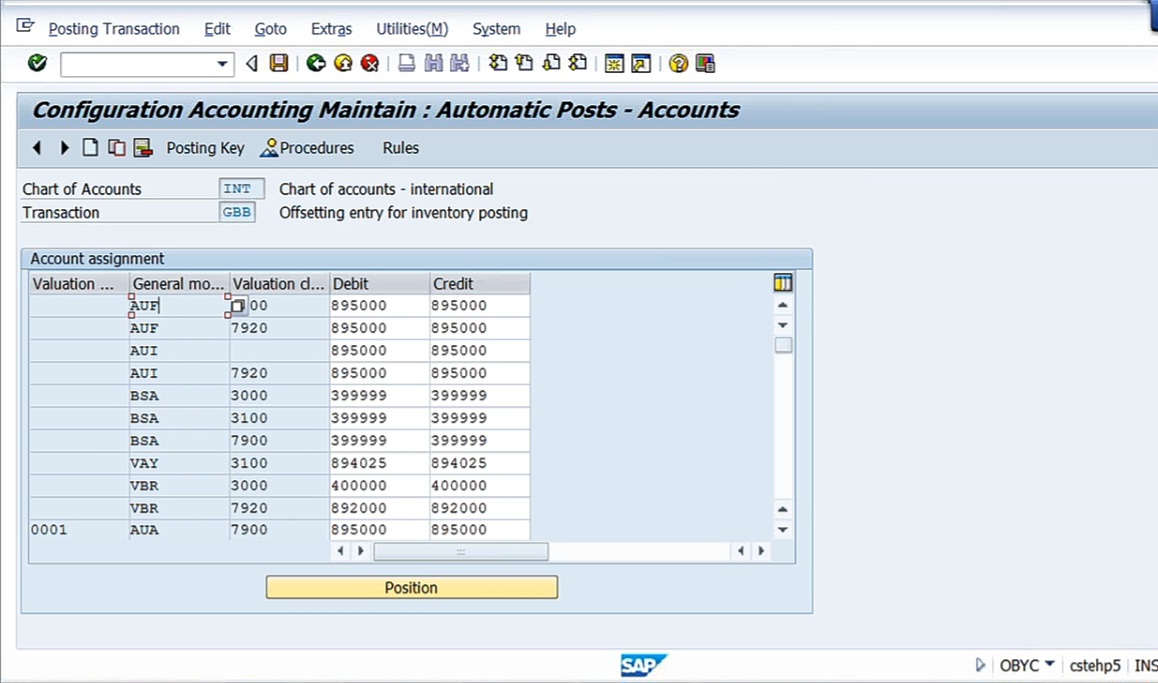
Task: Click the Chart of Accounts INT field
Action: pyautogui.click(x=241, y=189)
